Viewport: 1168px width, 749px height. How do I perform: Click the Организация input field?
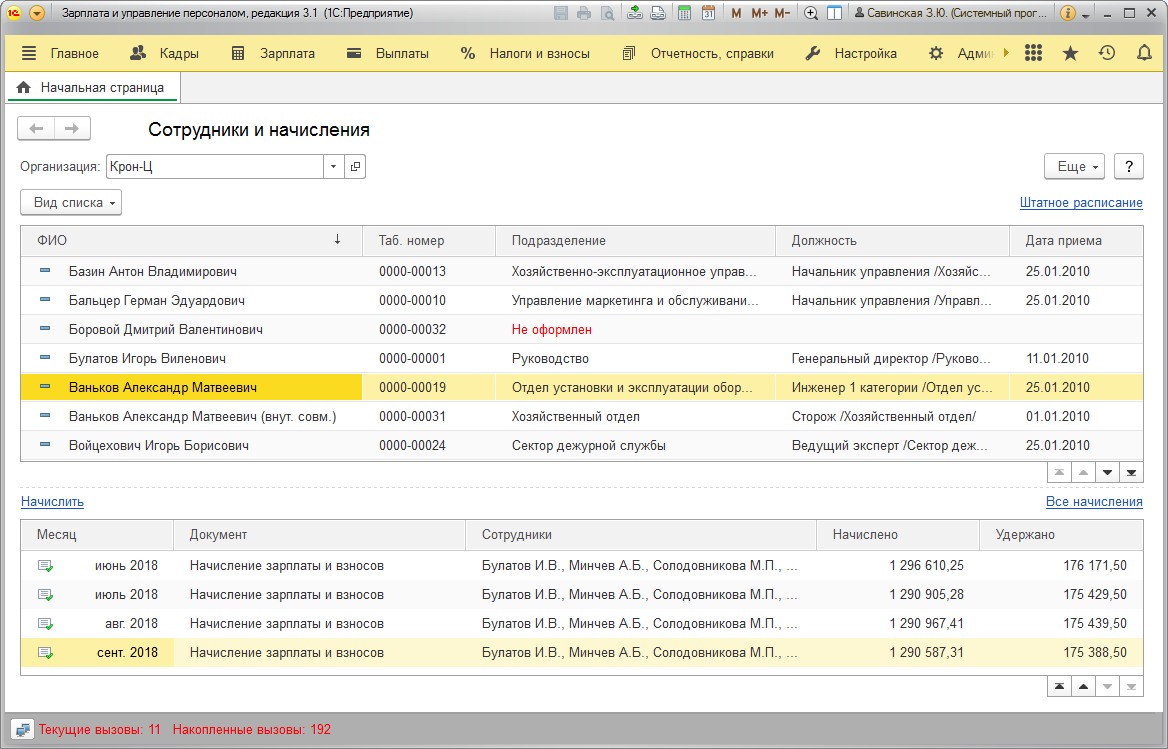[x=215, y=167]
